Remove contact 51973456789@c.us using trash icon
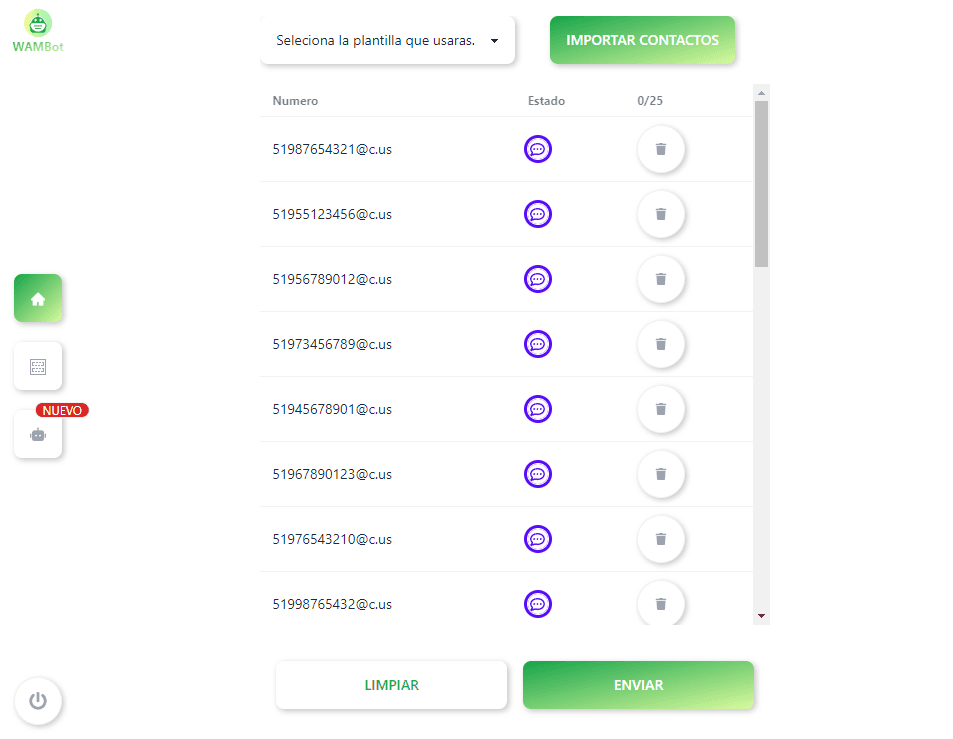953x739 pixels. click(661, 344)
